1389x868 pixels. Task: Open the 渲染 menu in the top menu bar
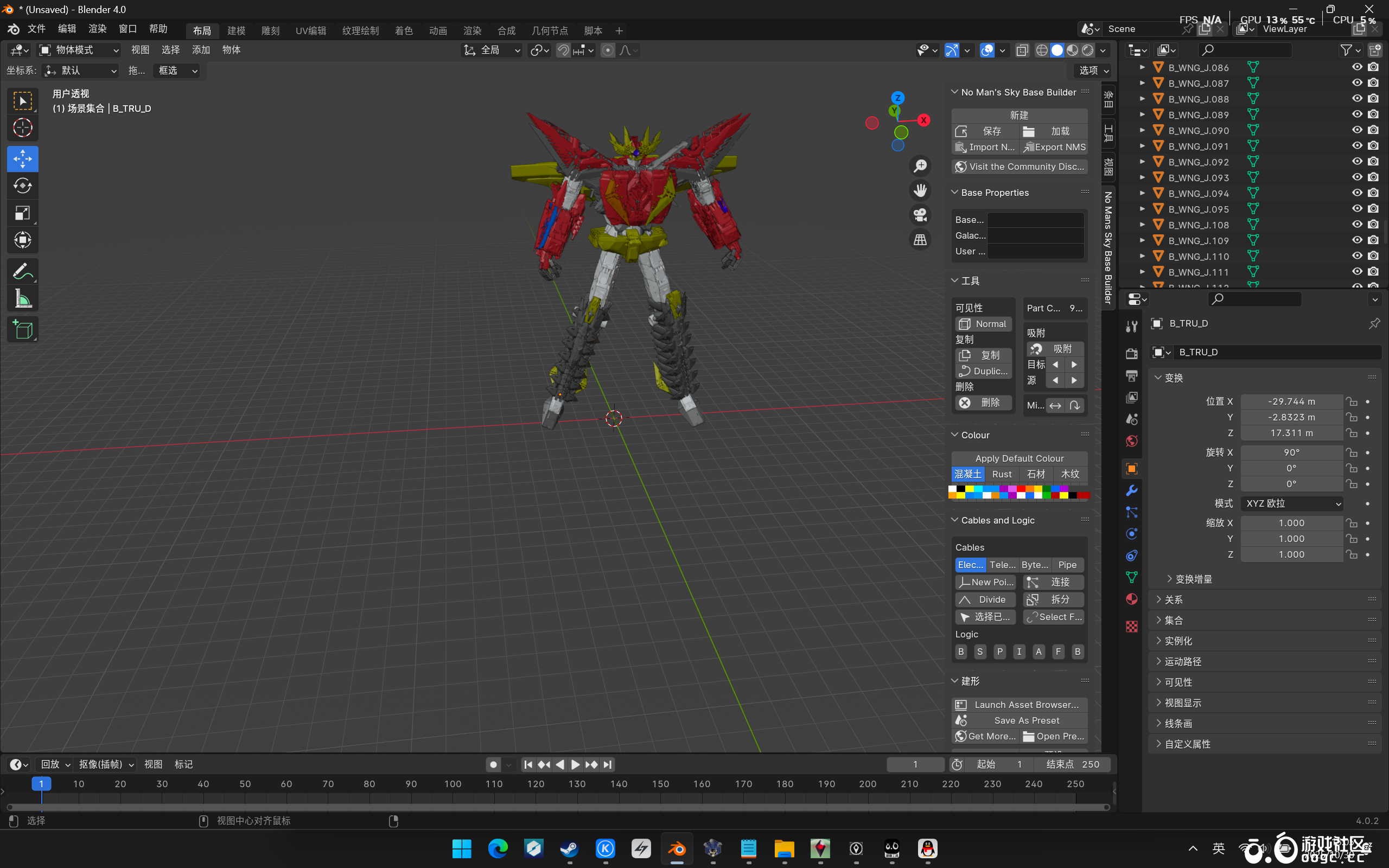97,29
